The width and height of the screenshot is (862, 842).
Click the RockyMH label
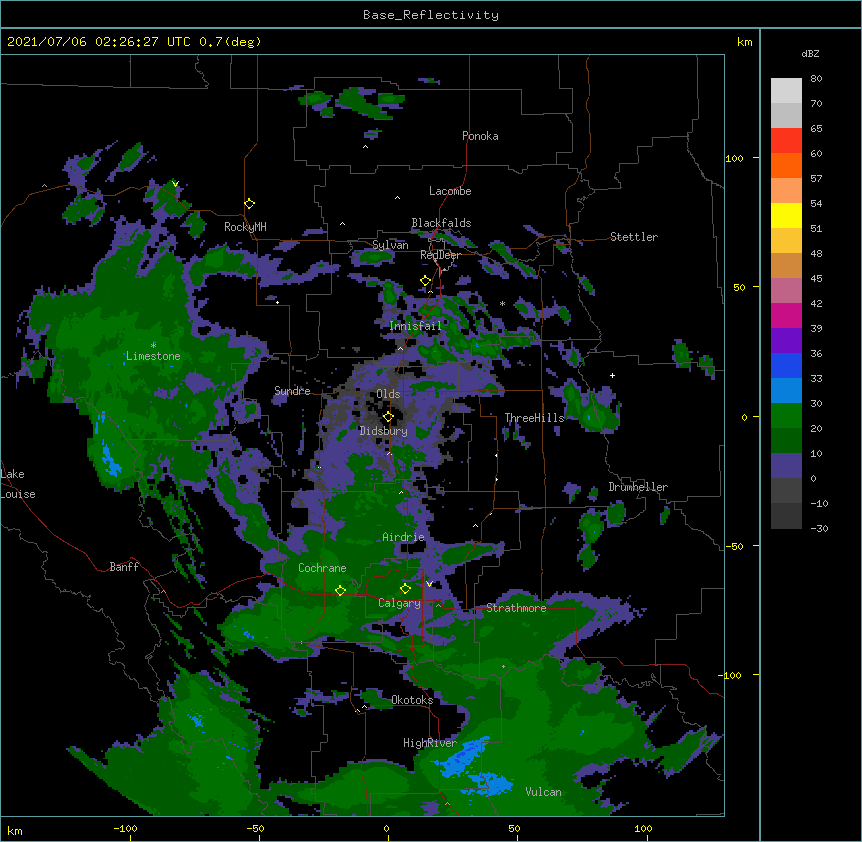[245, 227]
